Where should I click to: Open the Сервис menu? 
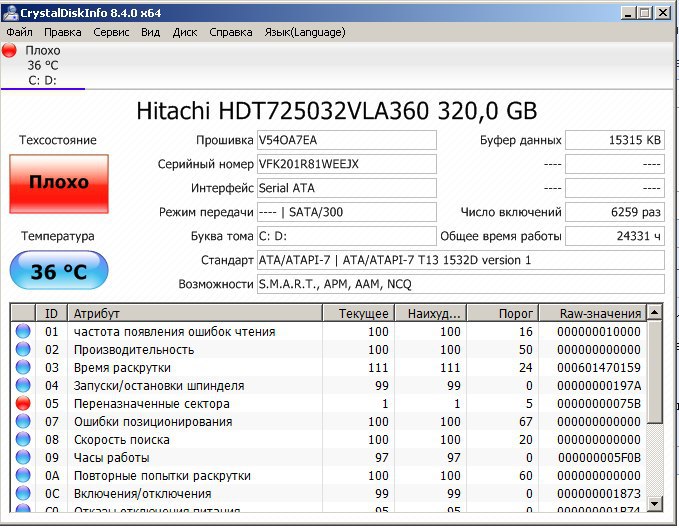pos(111,32)
